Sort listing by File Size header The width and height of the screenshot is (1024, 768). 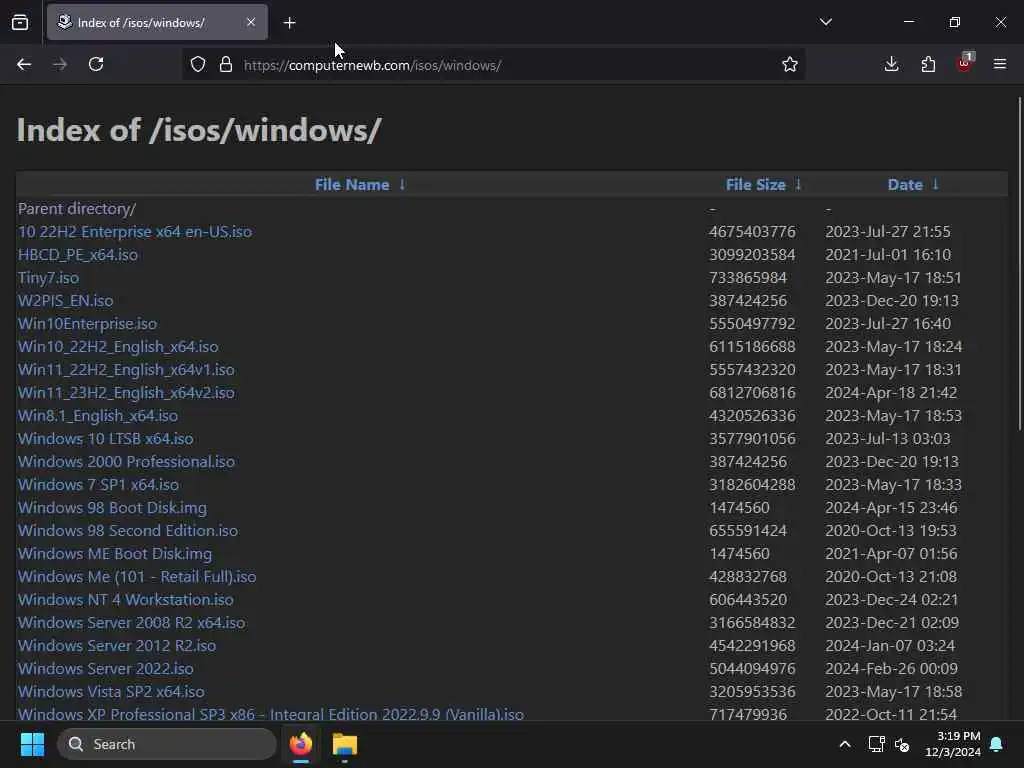coord(756,185)
